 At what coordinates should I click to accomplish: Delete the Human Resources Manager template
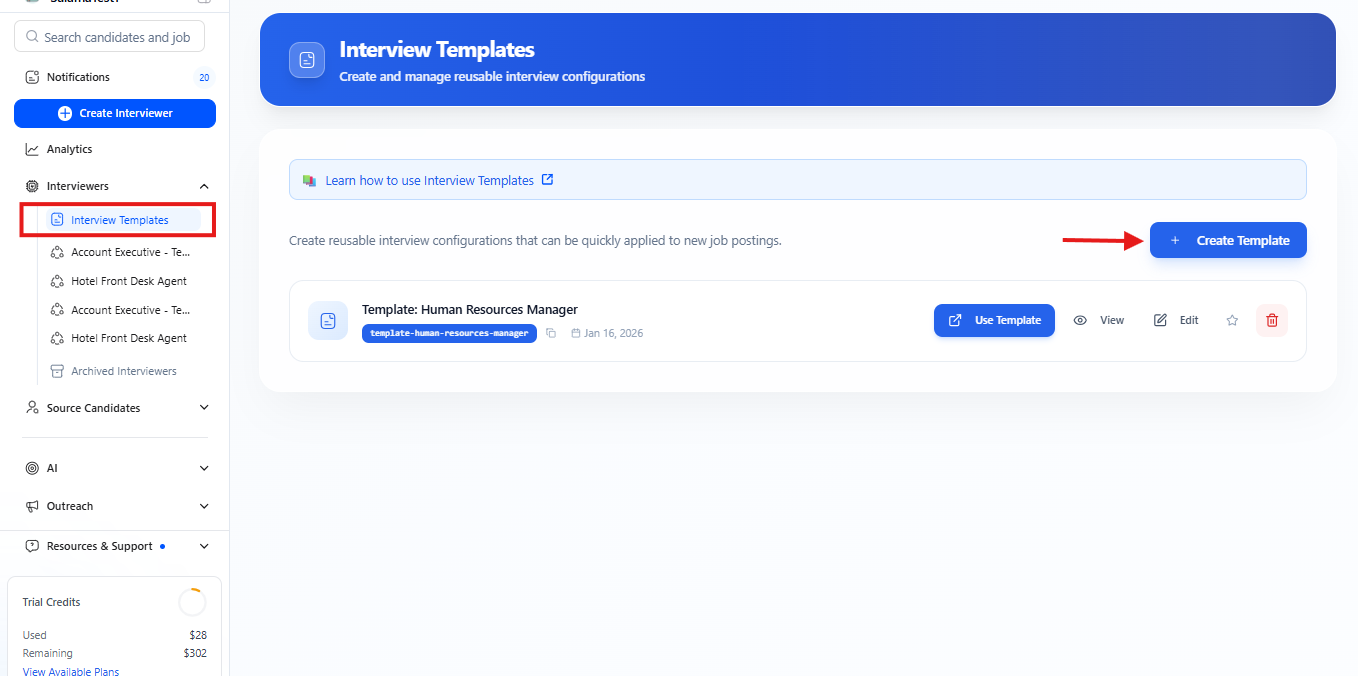point(1272,320)
